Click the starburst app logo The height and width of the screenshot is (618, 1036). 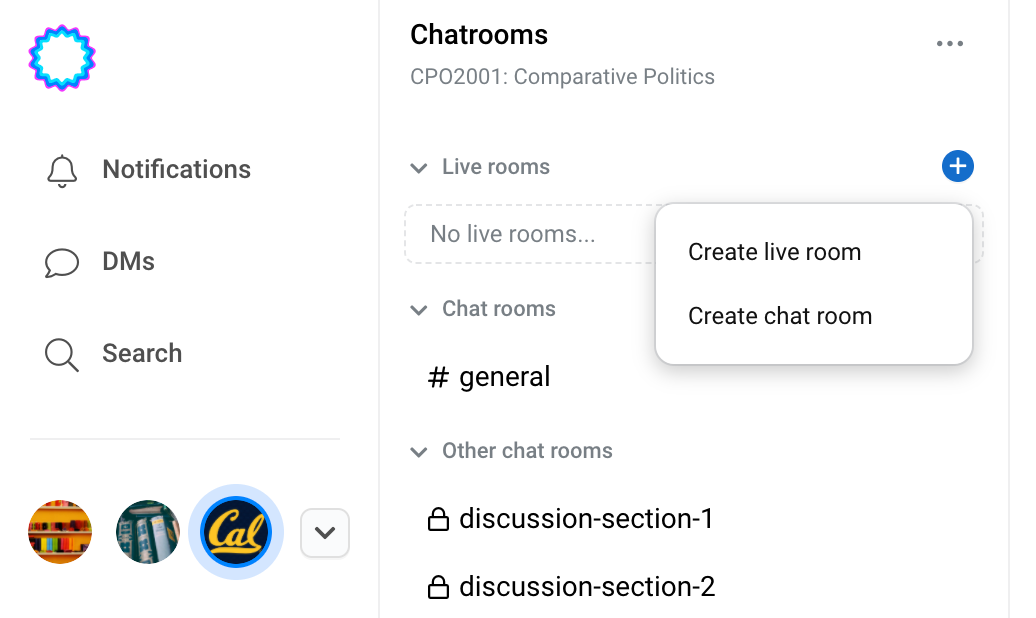pyautogui.click(x=62, y=58)
